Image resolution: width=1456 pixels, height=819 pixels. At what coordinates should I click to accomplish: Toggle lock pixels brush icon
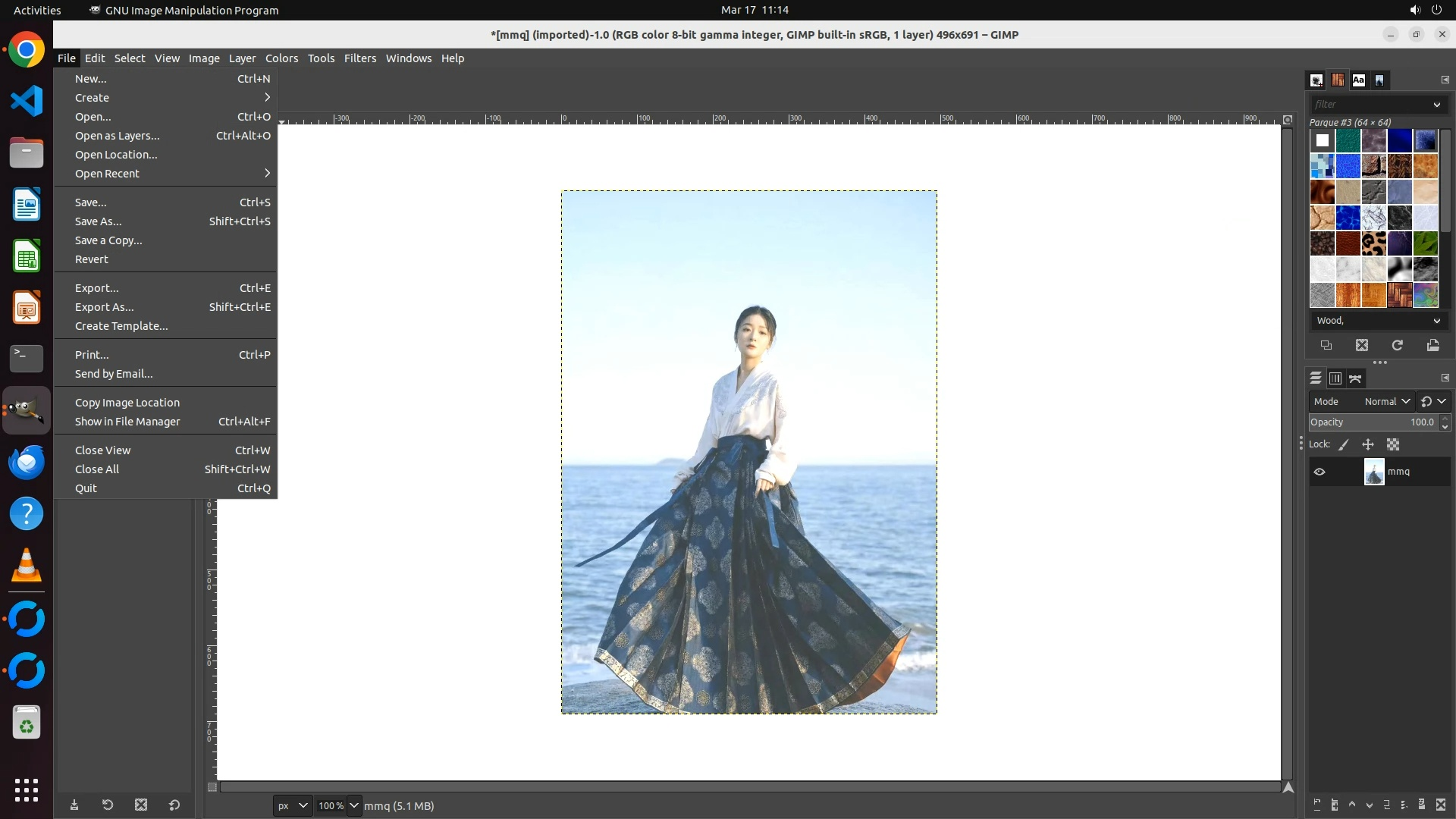(1344, 445)
